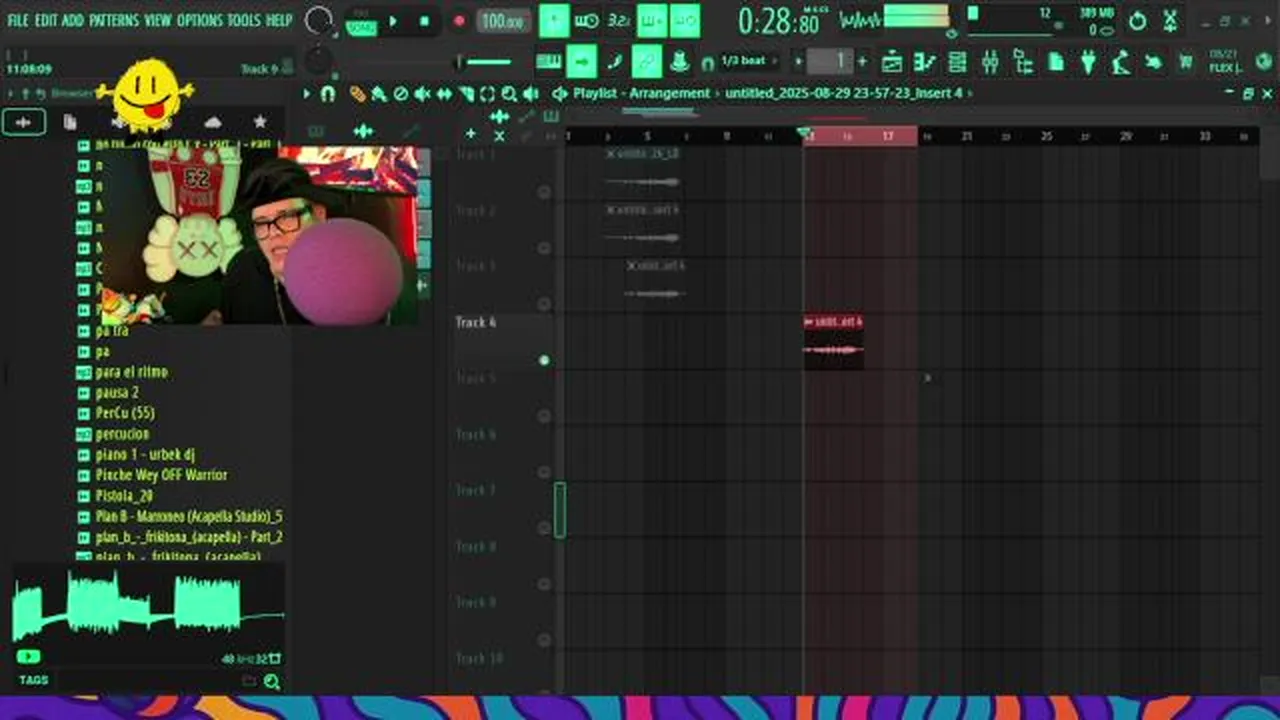Select 'para el ritmo' in browser list
Image resolution: width=1280 pixels, height=720 pixels.
(x=132, y=371)
